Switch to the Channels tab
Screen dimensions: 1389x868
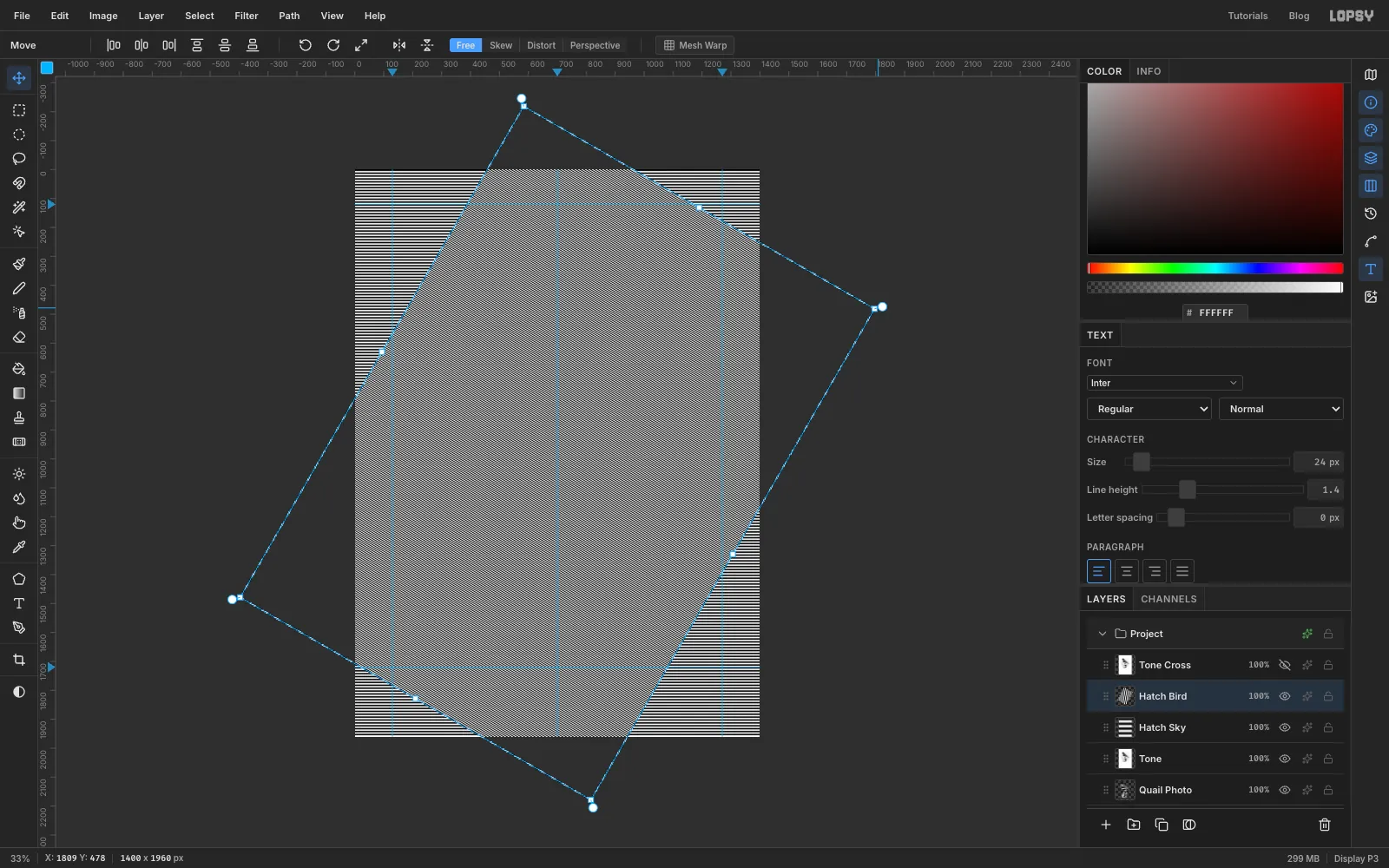pos(1168,599)
